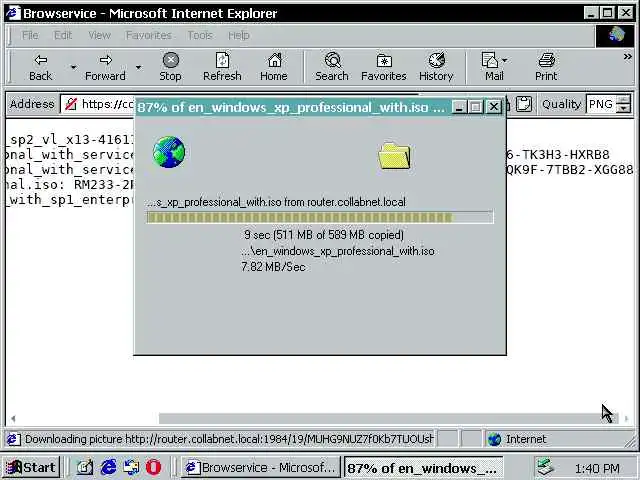Stop page loading with the Stop button

coord(170,67)
